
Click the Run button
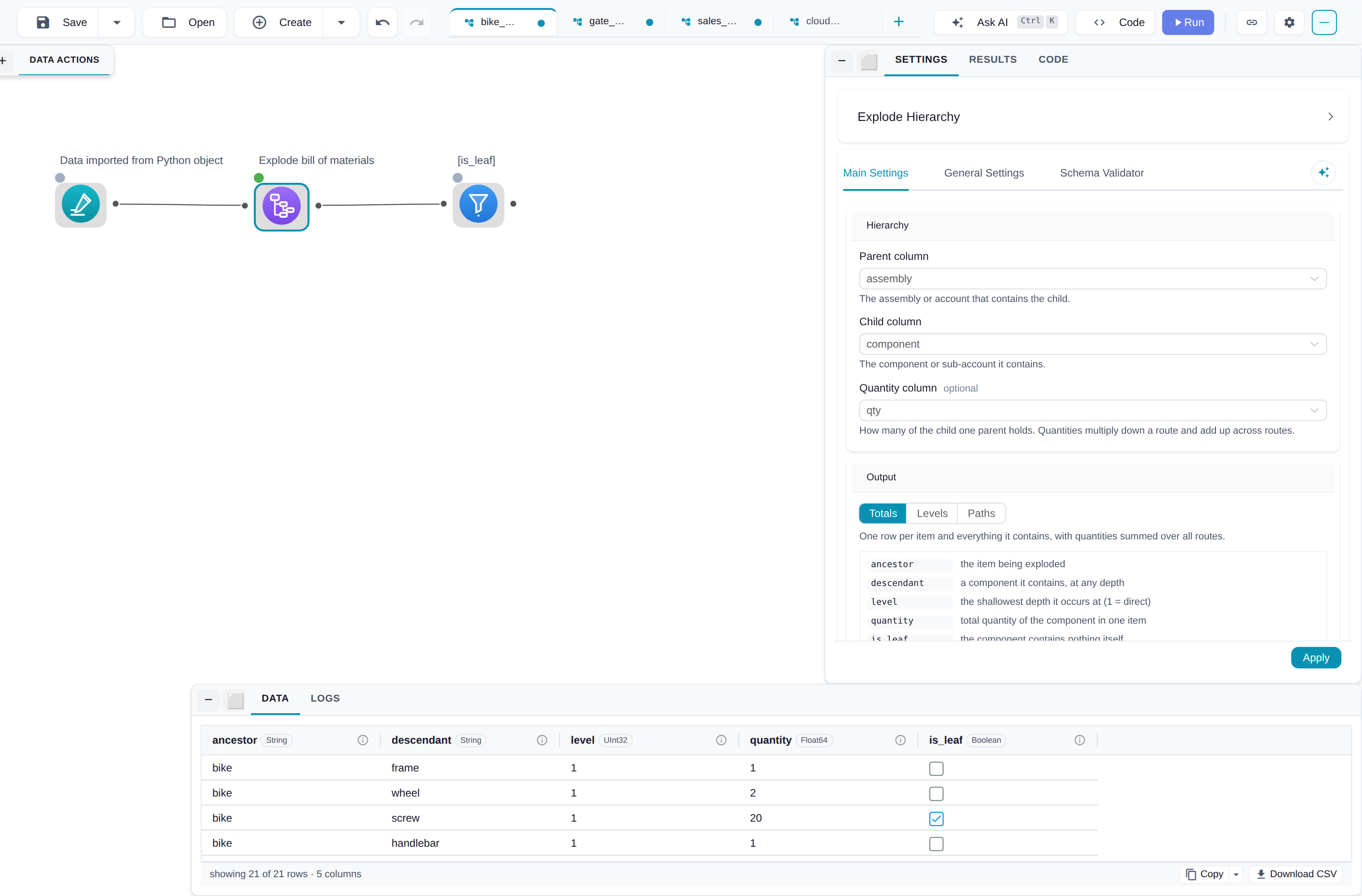coord(1188,22)
